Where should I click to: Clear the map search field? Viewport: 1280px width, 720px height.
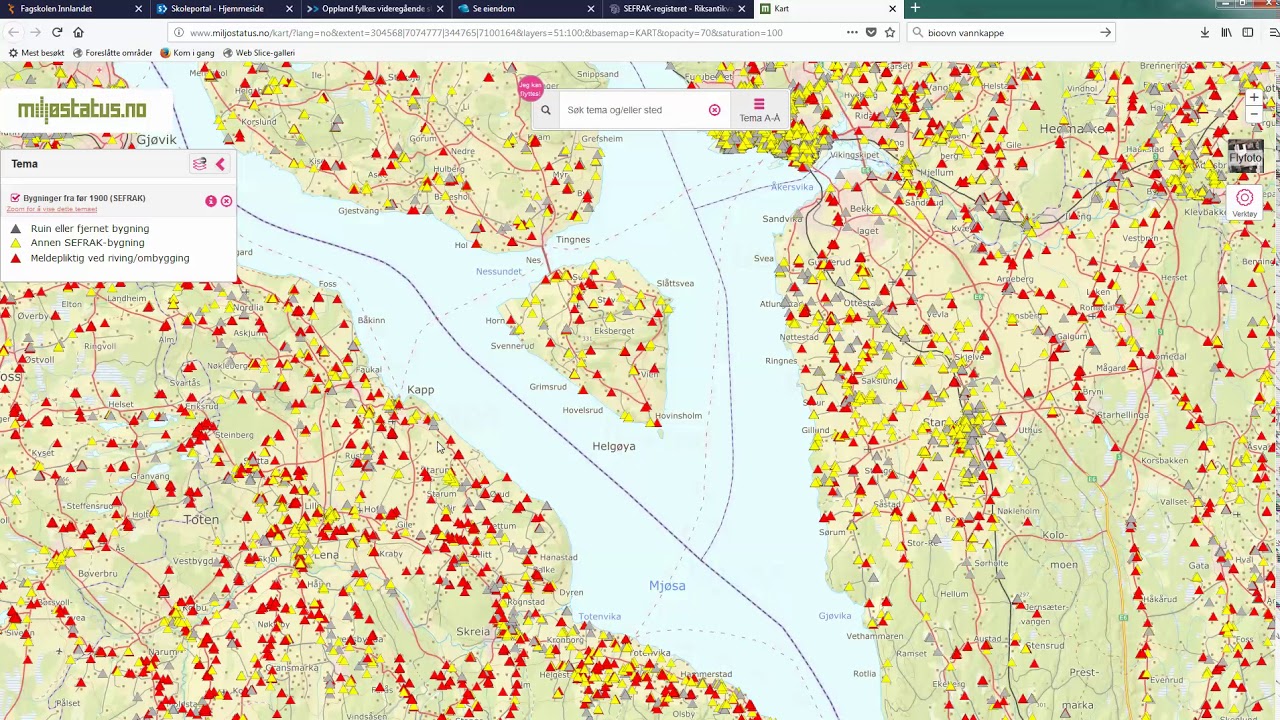pos(714,110)
